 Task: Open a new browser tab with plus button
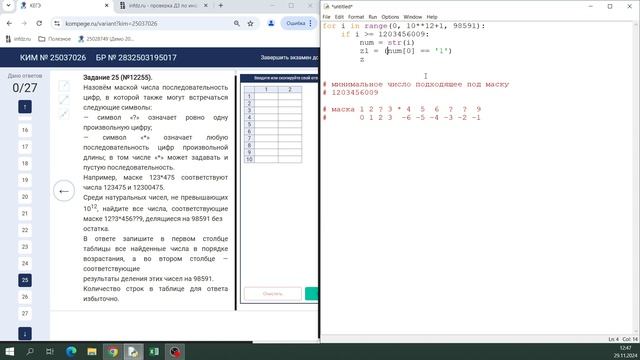(x=221, y=6)
